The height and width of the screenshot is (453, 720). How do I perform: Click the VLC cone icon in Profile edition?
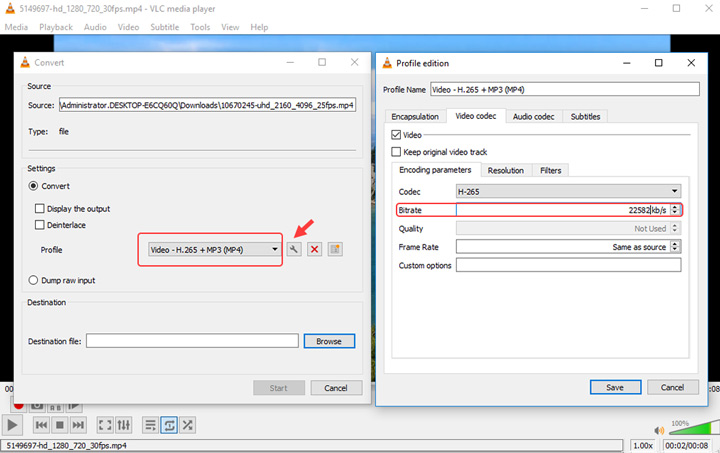(x=387, y=63)
